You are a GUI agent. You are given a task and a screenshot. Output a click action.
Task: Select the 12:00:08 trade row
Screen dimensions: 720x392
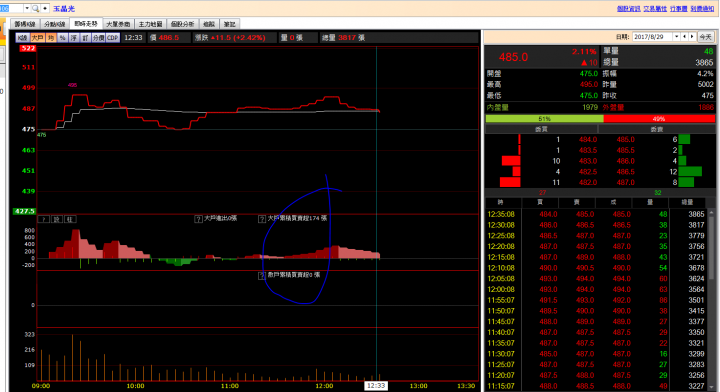click(596, 289)
